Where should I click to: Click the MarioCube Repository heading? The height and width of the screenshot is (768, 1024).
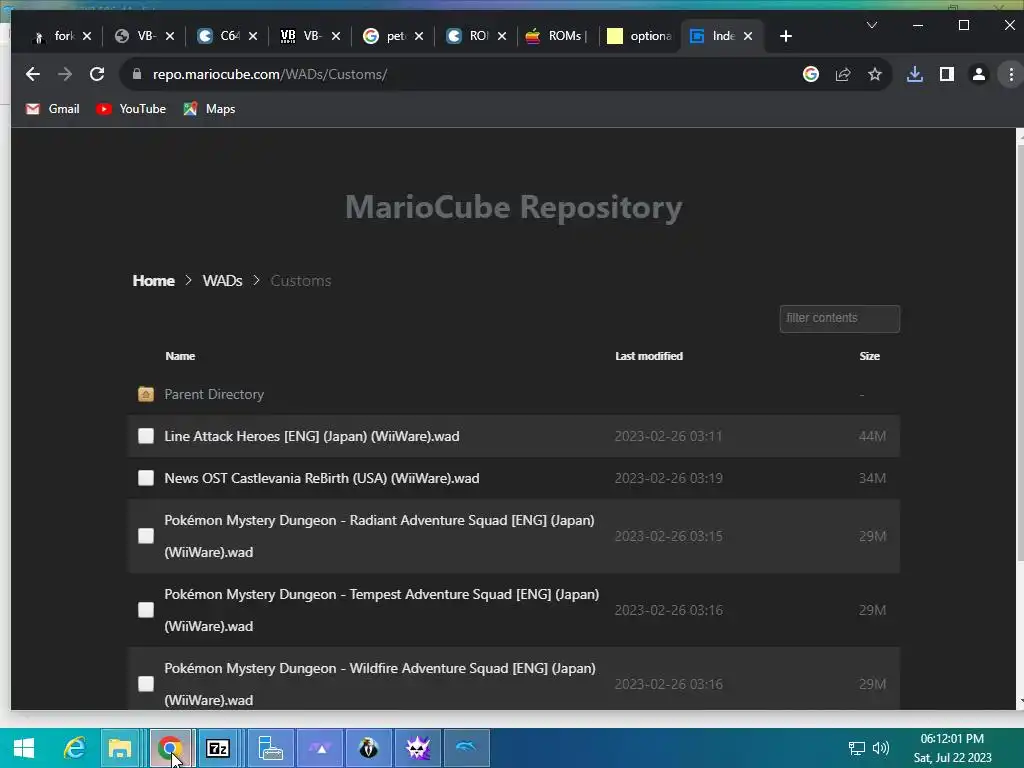(513, 208)
